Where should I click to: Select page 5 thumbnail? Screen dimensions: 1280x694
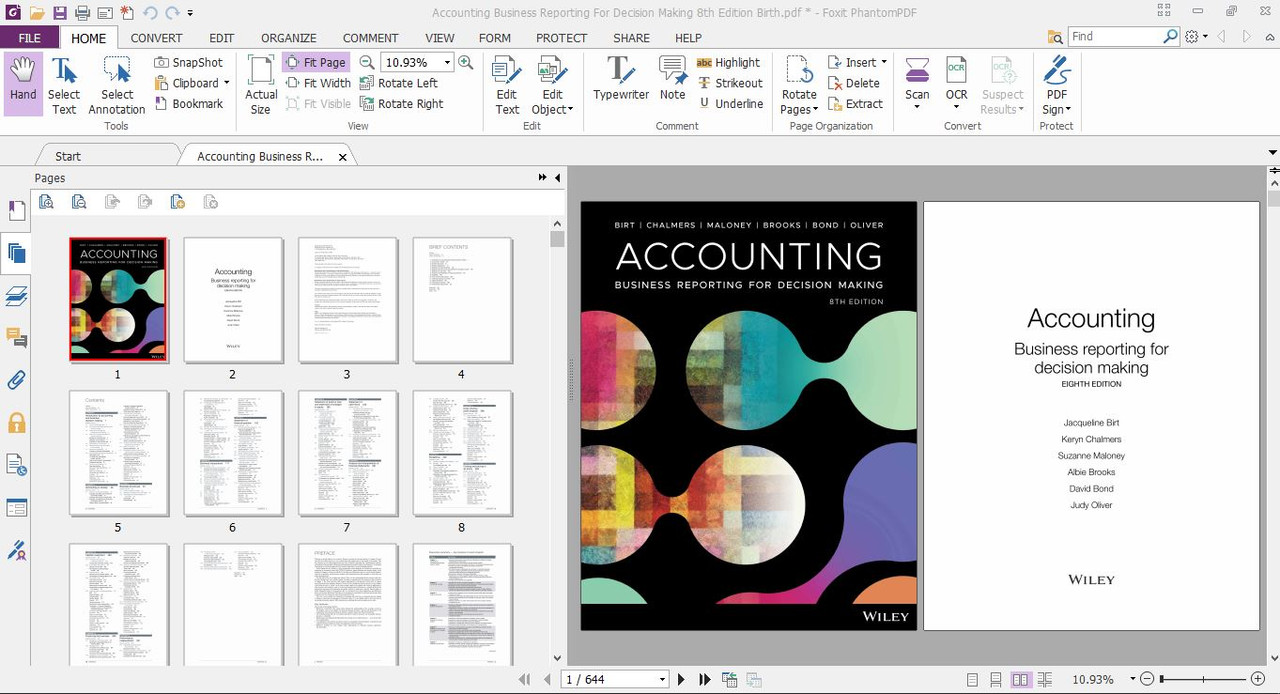click(x=118, y=452)
